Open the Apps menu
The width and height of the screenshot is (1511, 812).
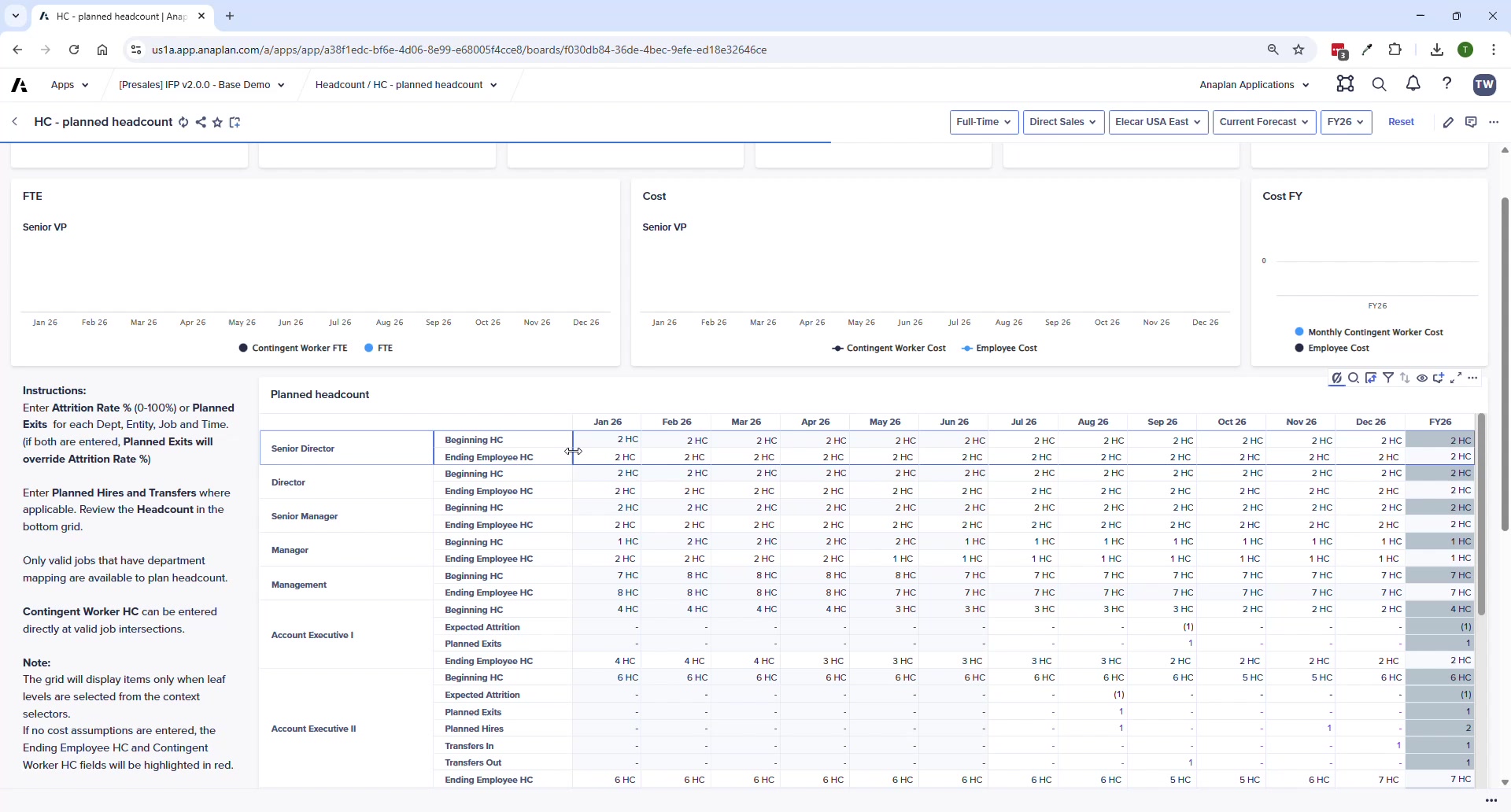[68, 84]
